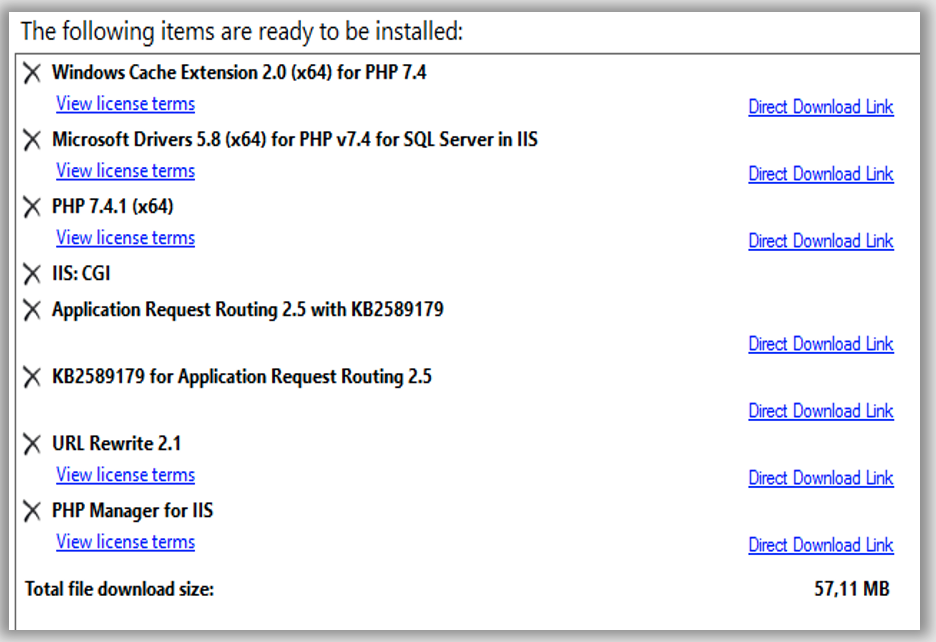Select 'KB2589179 for Application Request Routing 2.5' title
This screenshot has height=642, width=936.
(242, 377)
